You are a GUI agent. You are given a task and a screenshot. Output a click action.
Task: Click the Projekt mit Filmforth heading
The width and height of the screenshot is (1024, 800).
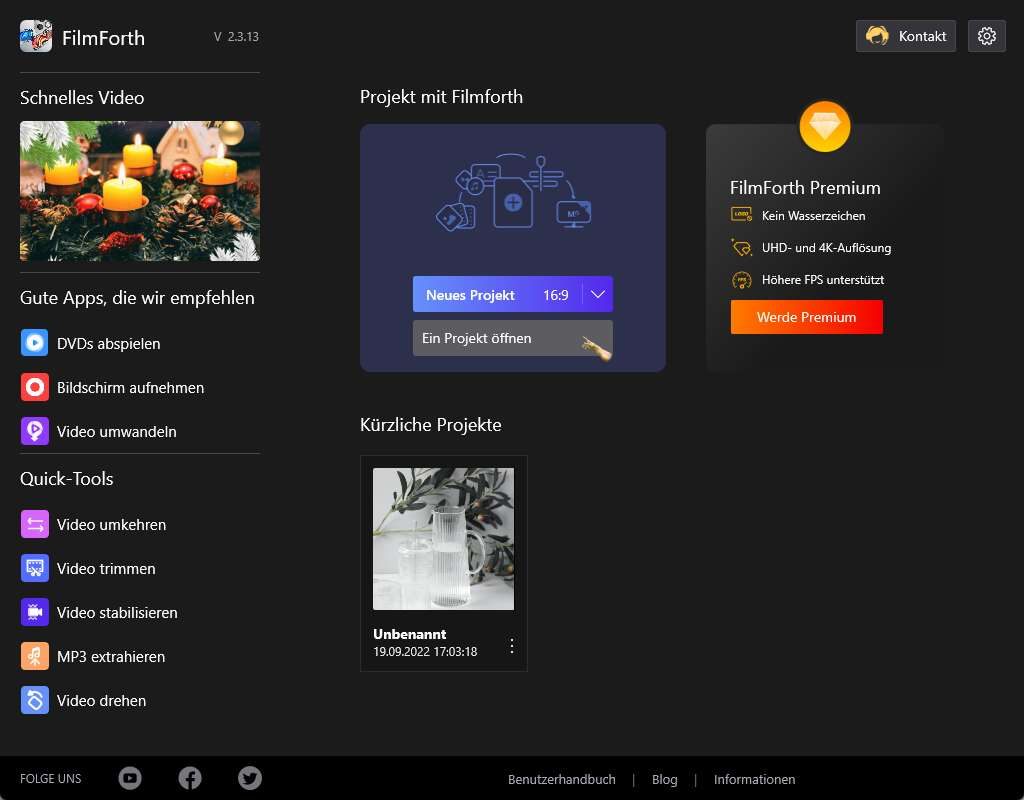click(441, 97)
